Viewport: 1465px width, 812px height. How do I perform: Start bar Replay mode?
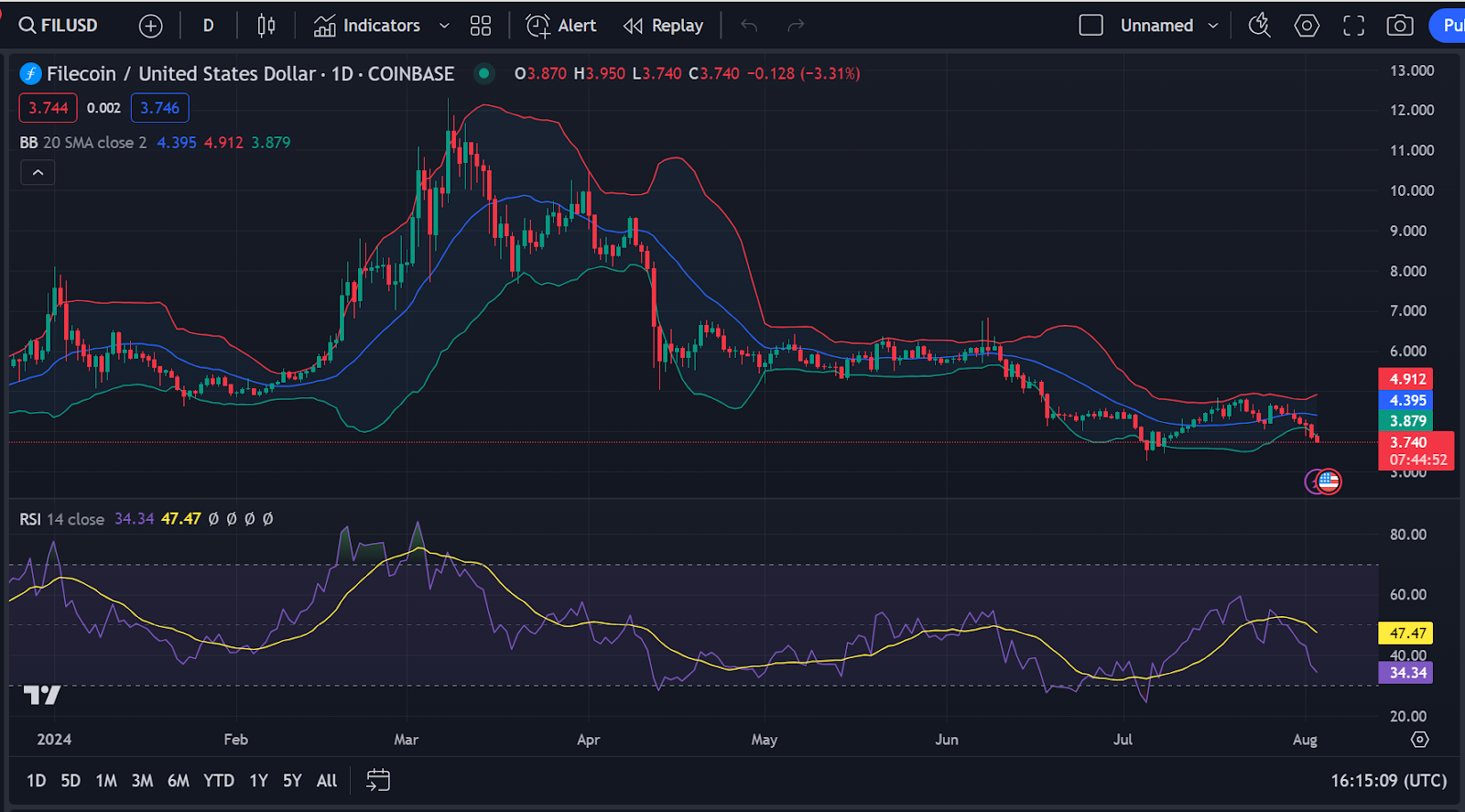[x=663, y=26]
